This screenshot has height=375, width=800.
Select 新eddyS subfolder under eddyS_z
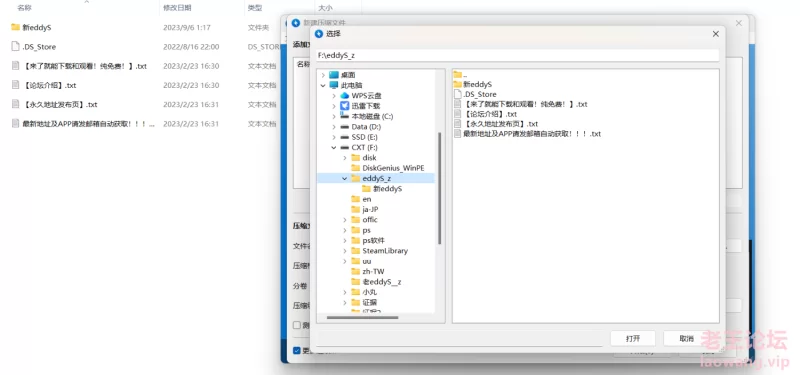[x=382, y=189]
